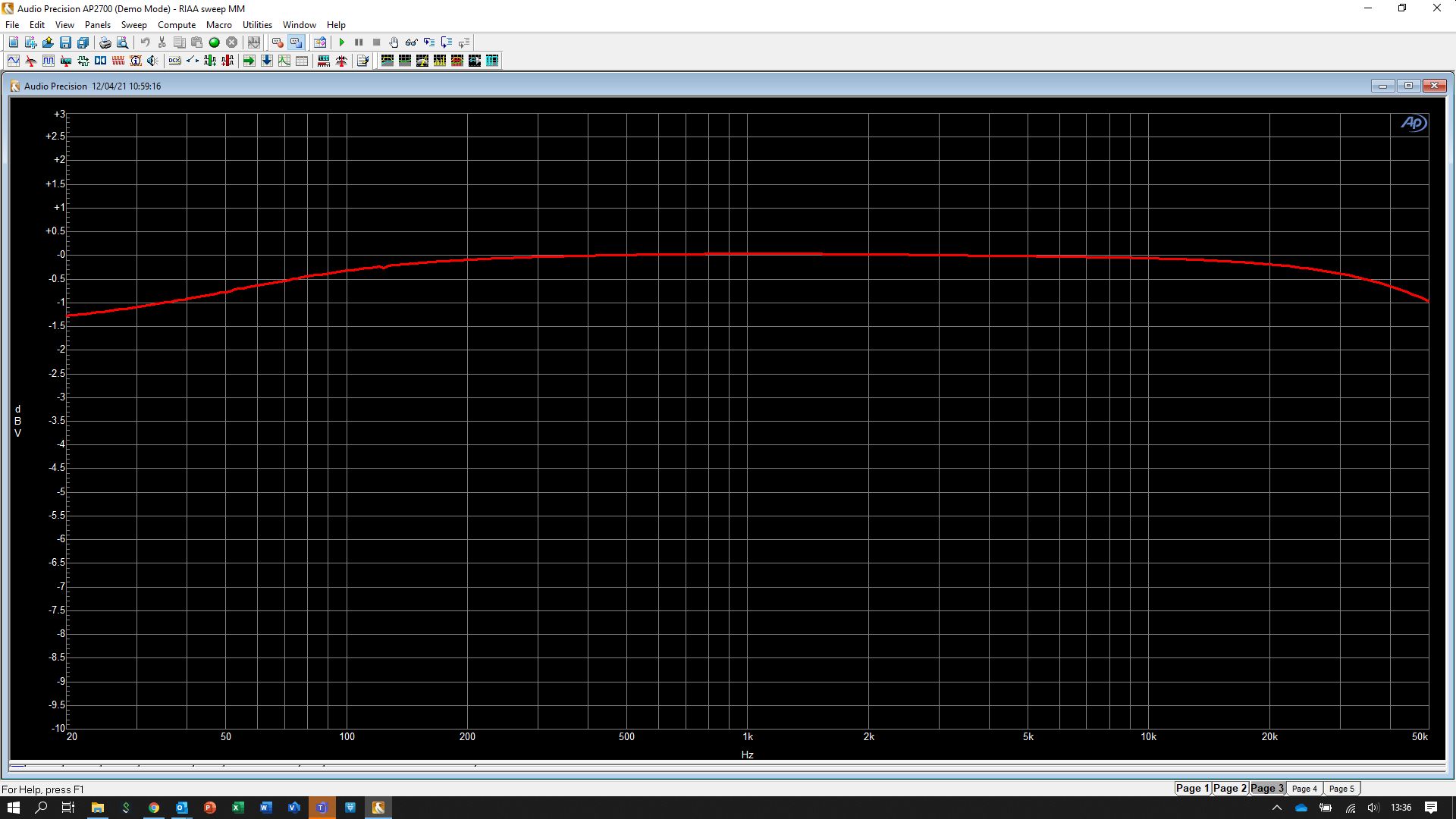Click the dBV vertical axis label

point(18,421)
